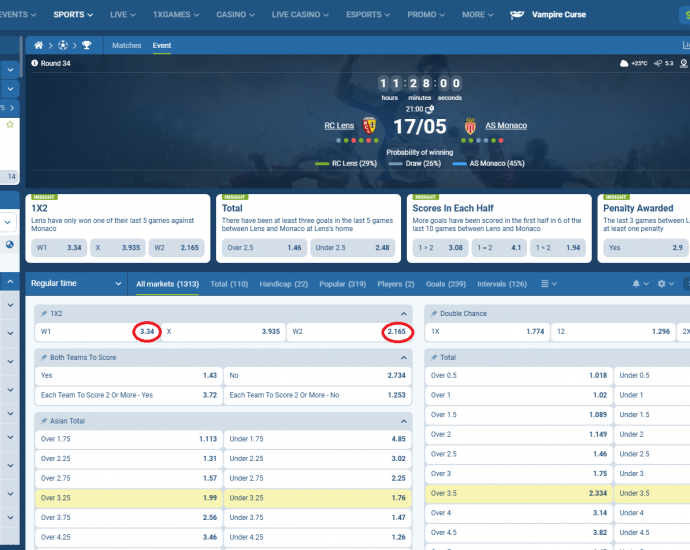Viewport: 690px width, 550px height.
Task: Select Double Chance 1X at 1.774
Action: (x=488, y=332)
